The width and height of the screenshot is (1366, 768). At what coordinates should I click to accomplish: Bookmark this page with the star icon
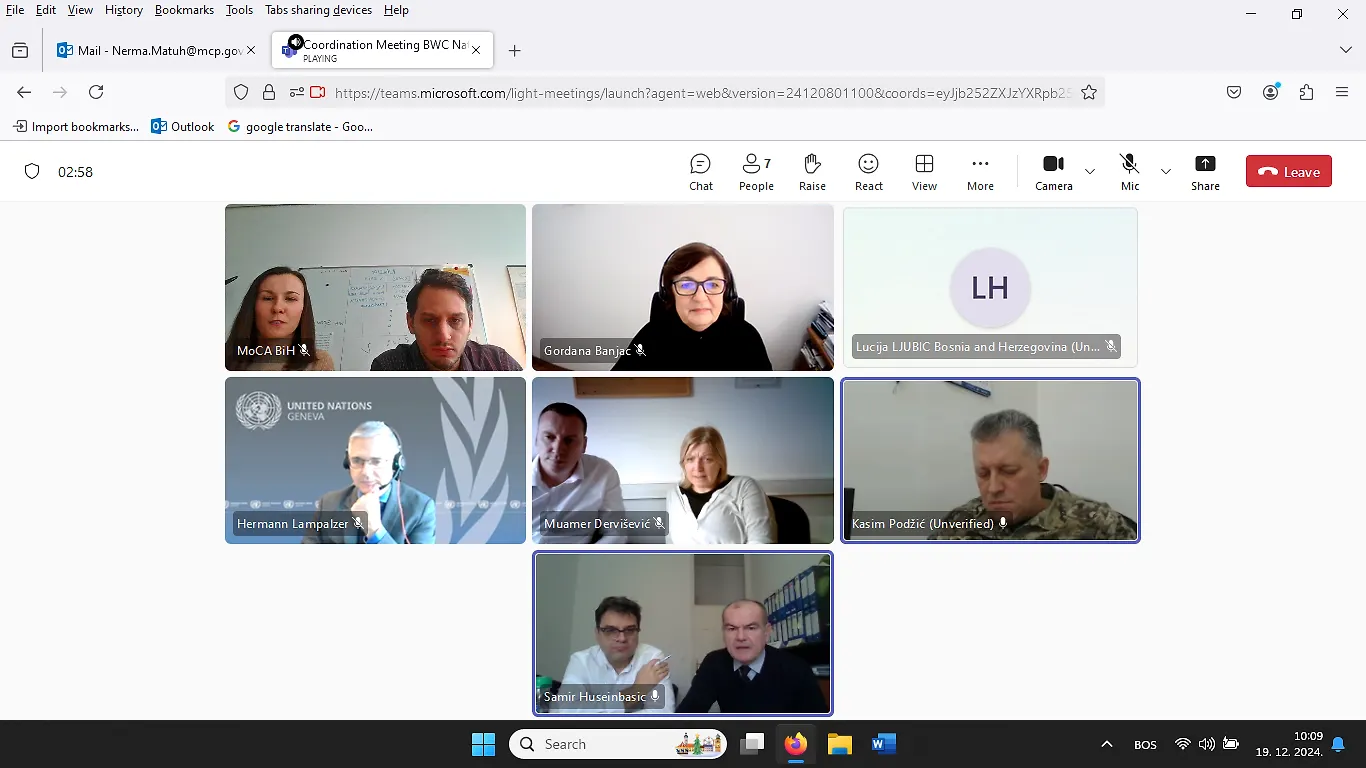tap(1089, 92)
